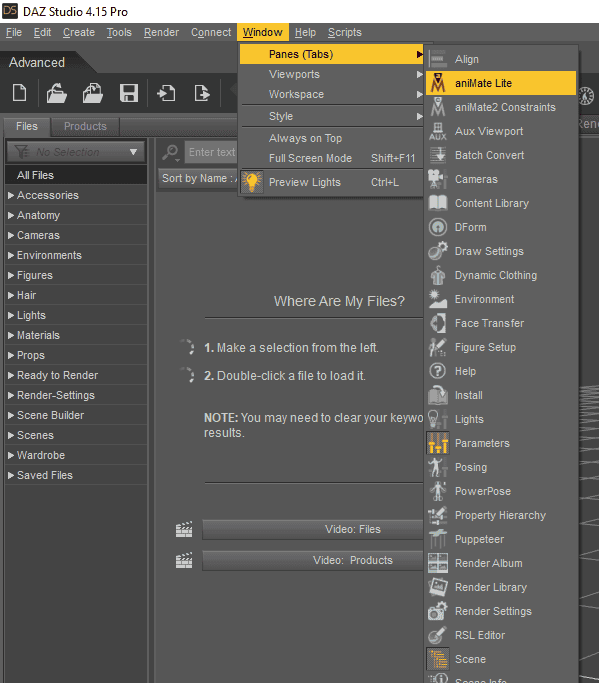Click the Merge file icon
Viewport: 599px width, 683px height.
click(x=93, y=93)
